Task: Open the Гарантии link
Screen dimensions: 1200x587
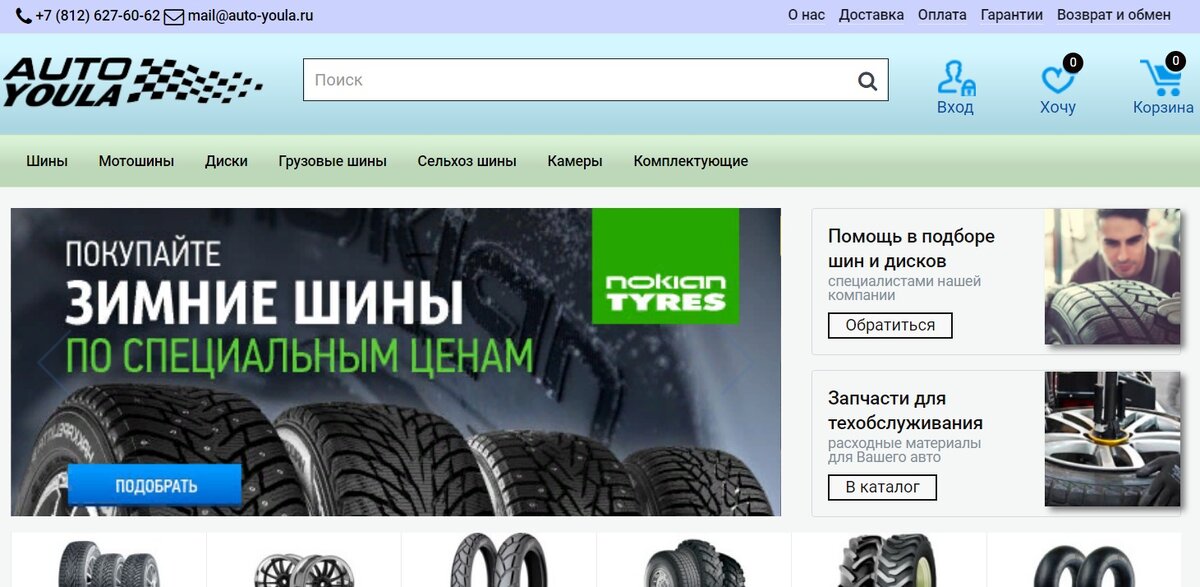Action: point(1012,15)
